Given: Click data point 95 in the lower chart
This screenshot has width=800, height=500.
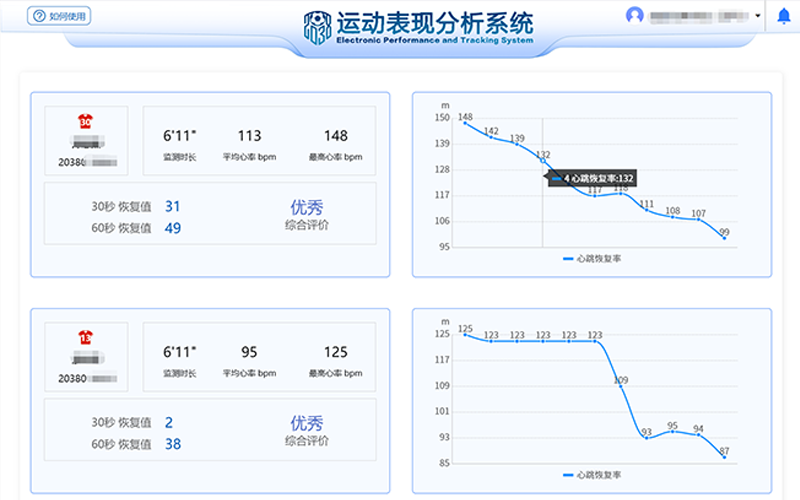Looking at the screenshot, I should 672,432.
